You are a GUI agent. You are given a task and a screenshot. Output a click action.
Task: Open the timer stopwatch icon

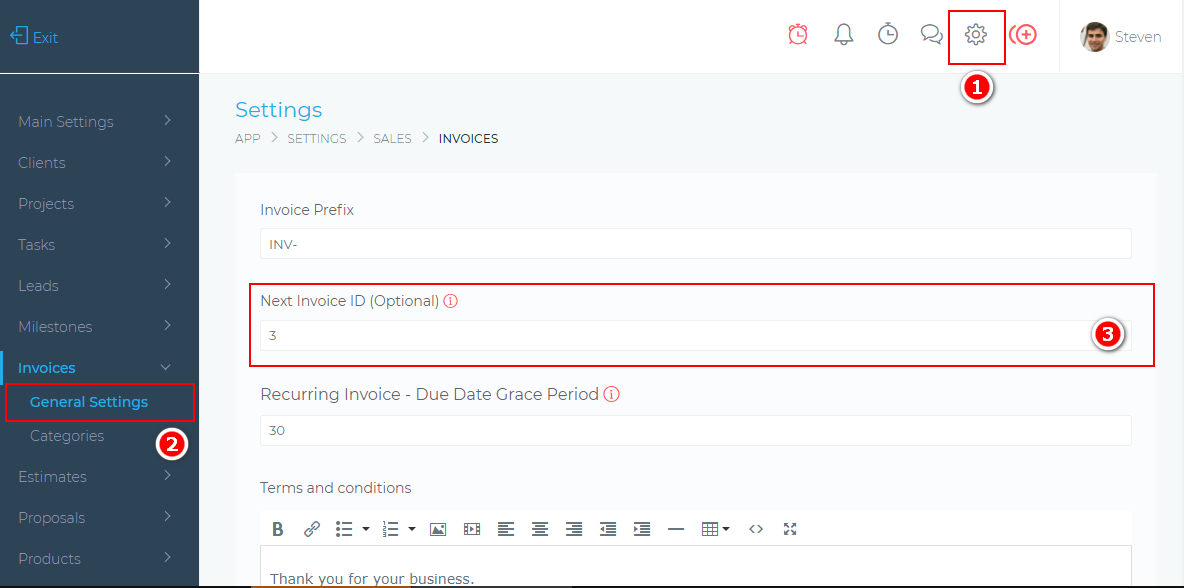coord(888,35)
